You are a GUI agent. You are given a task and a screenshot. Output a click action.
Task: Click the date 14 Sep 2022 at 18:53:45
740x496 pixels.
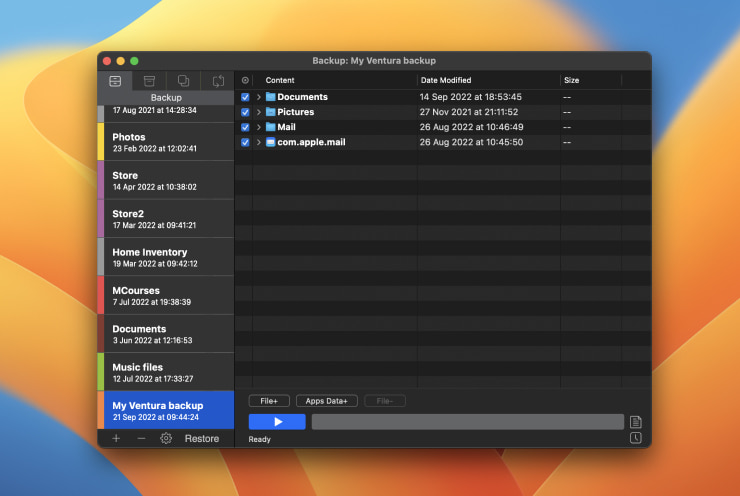471,97
